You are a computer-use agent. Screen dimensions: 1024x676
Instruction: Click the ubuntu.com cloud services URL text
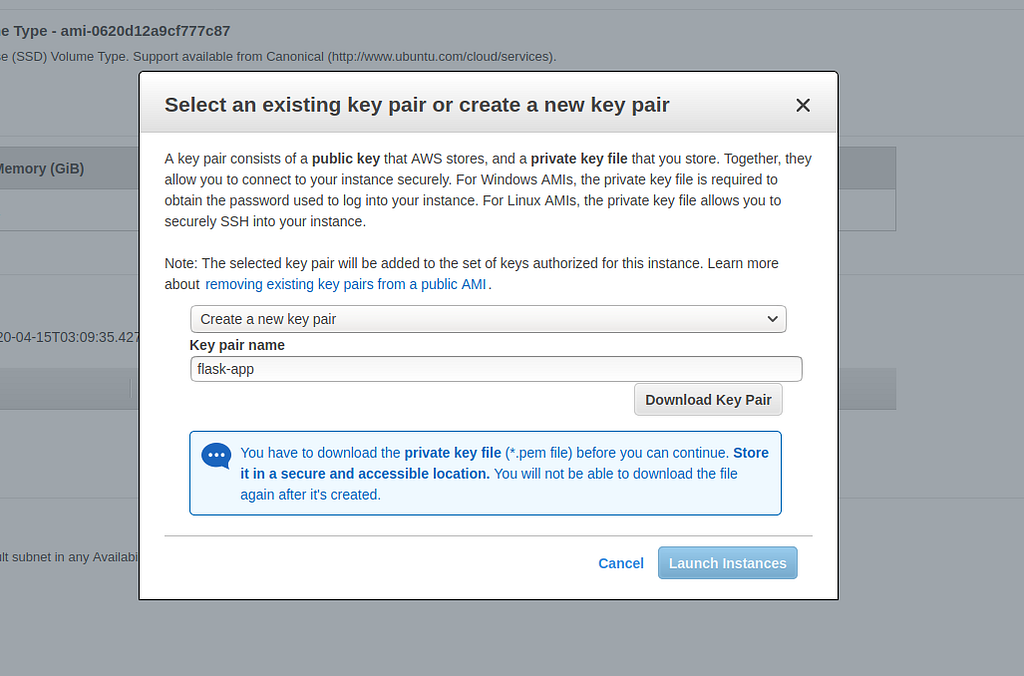441,57
